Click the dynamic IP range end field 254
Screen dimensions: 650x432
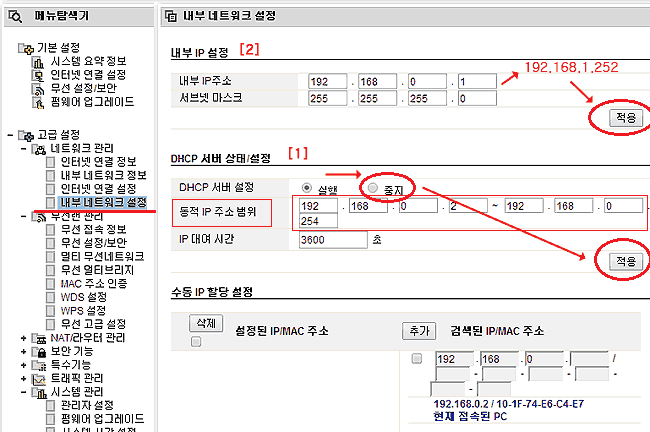pyautogui.click(x=318, y=221)
